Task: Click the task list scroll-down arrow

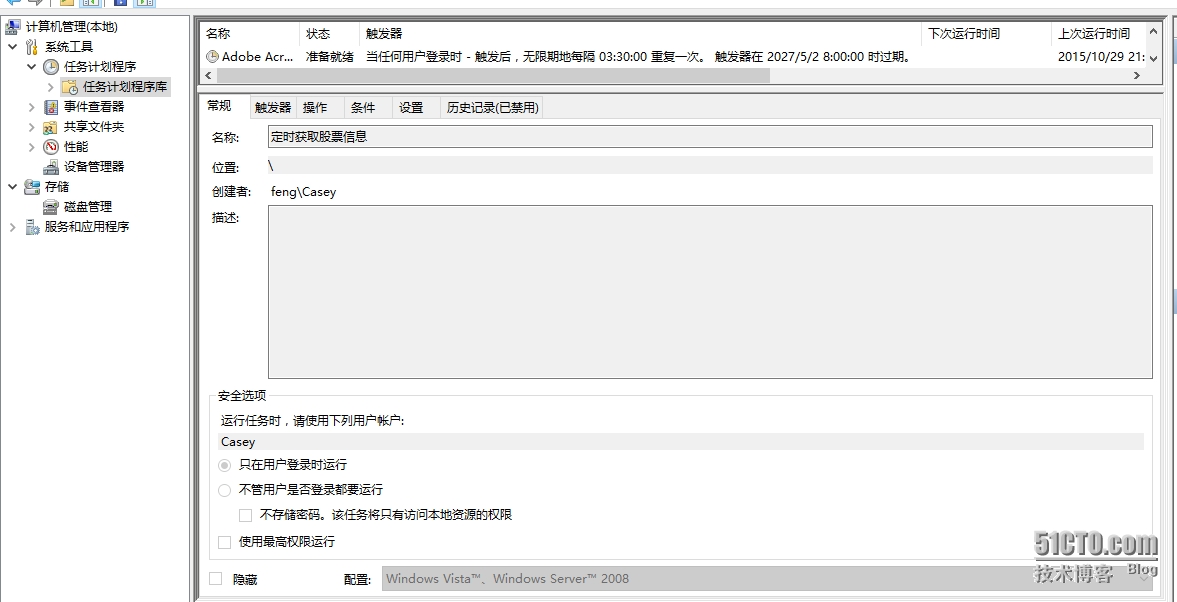Action: 1154,58
